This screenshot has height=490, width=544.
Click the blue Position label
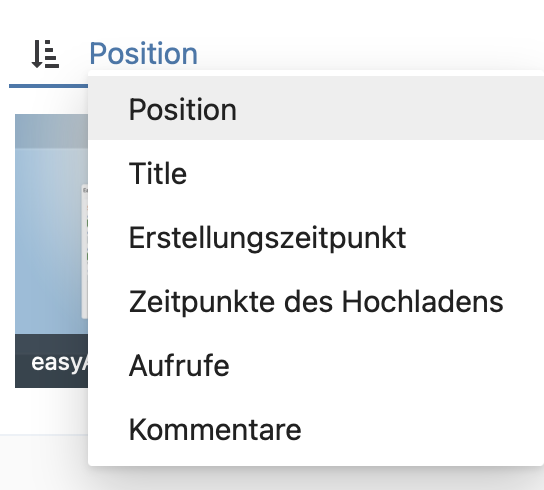[x=143, y=53]
